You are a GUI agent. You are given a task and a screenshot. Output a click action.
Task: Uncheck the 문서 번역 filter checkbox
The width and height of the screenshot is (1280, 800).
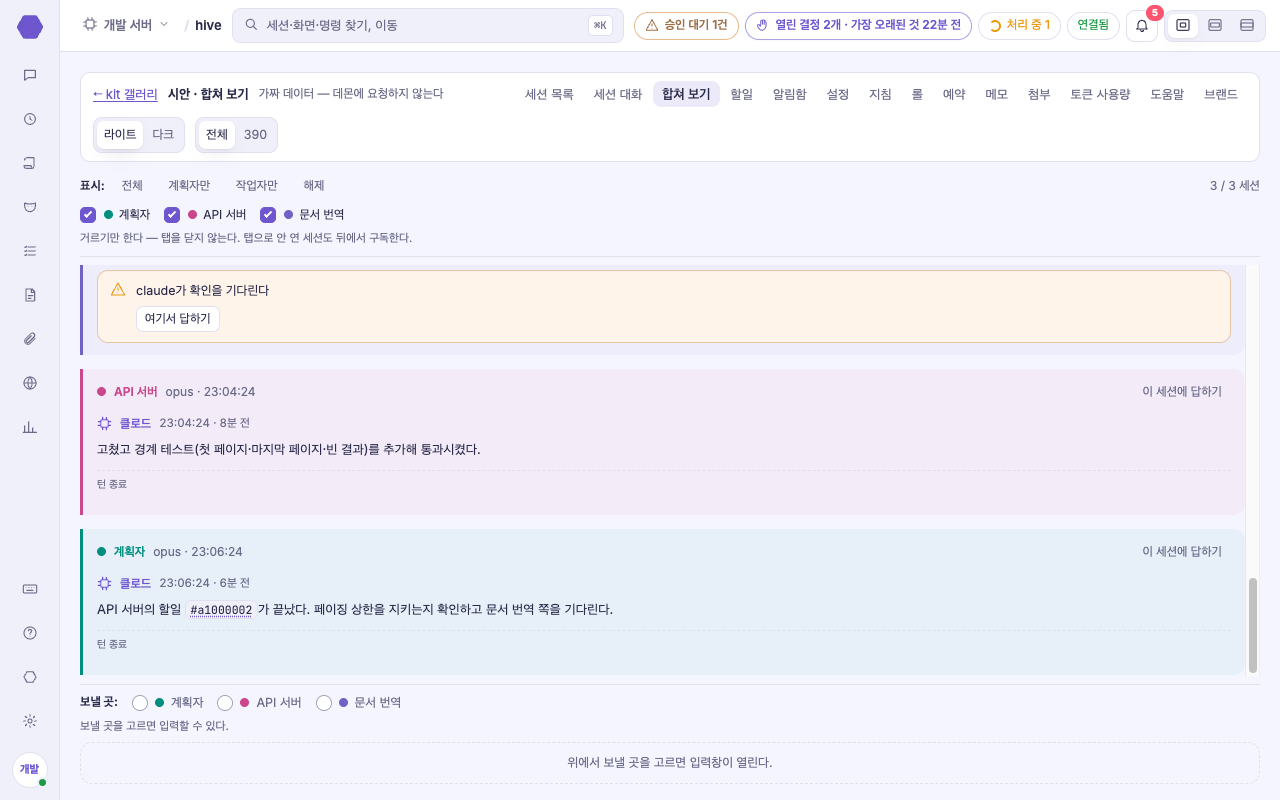click(x=268, y=214)
